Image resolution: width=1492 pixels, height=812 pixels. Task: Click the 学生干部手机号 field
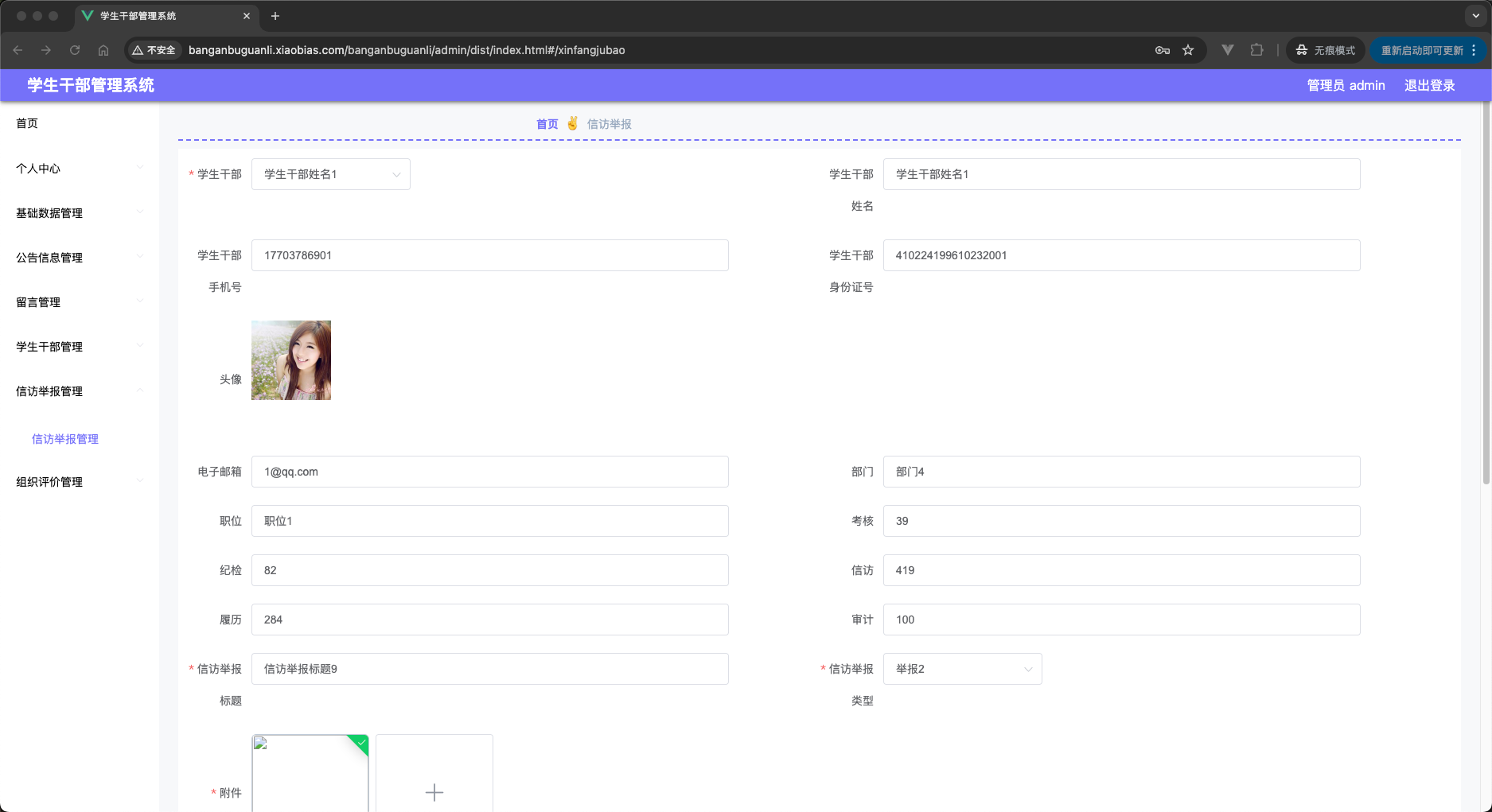pos(490,255)
